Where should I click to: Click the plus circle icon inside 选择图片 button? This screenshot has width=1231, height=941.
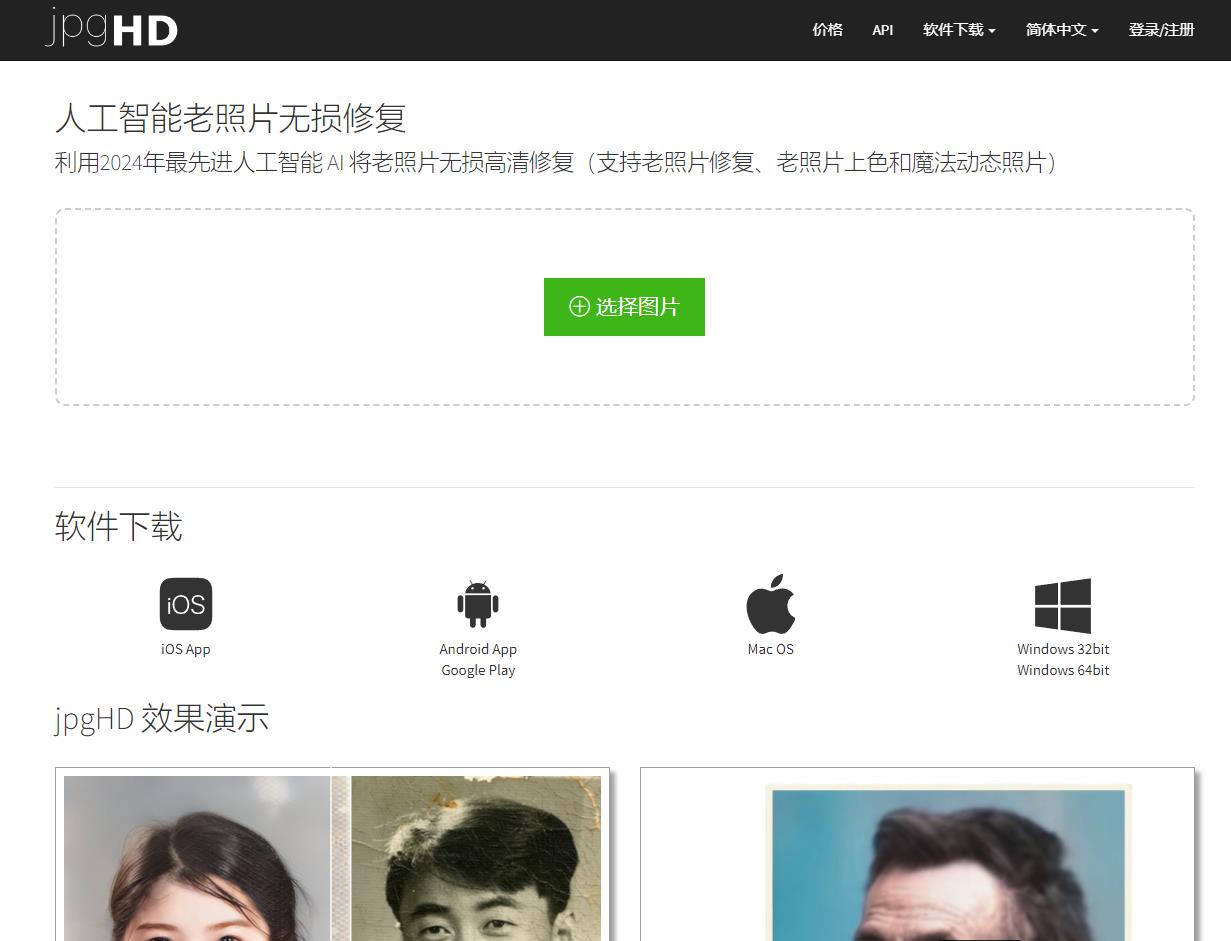(579, 307)
